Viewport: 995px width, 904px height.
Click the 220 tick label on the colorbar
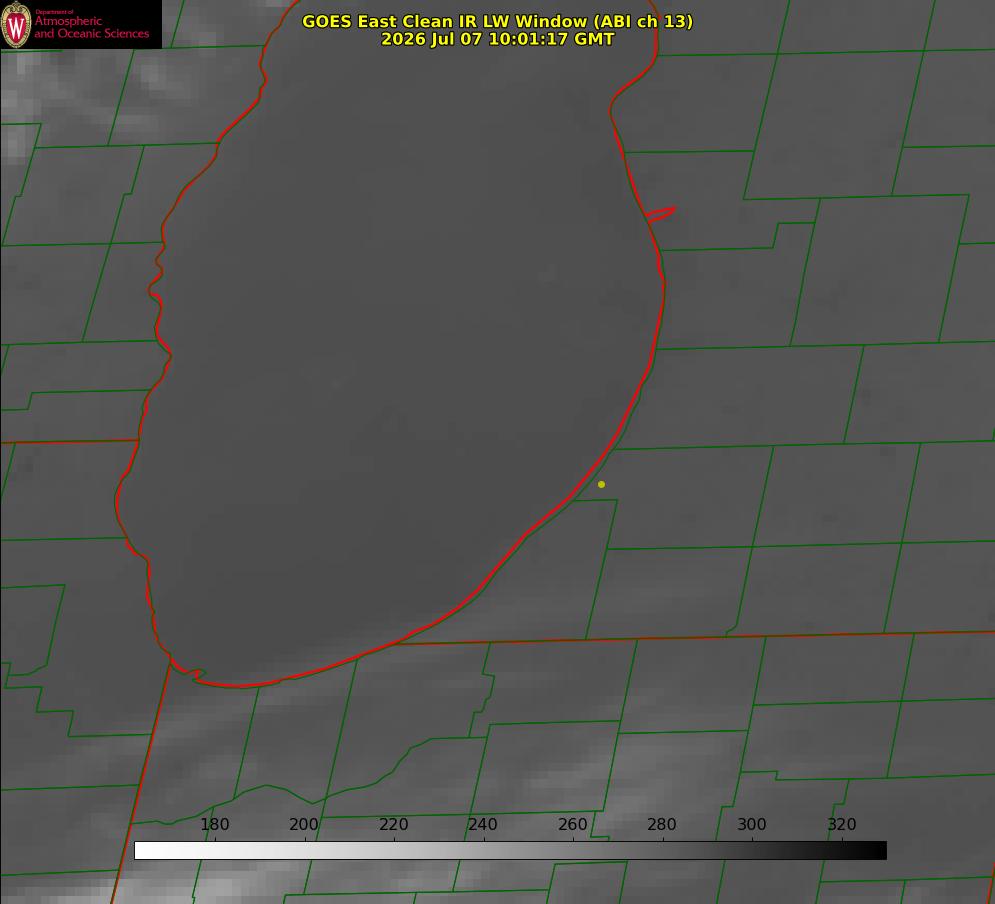(393, 824)
